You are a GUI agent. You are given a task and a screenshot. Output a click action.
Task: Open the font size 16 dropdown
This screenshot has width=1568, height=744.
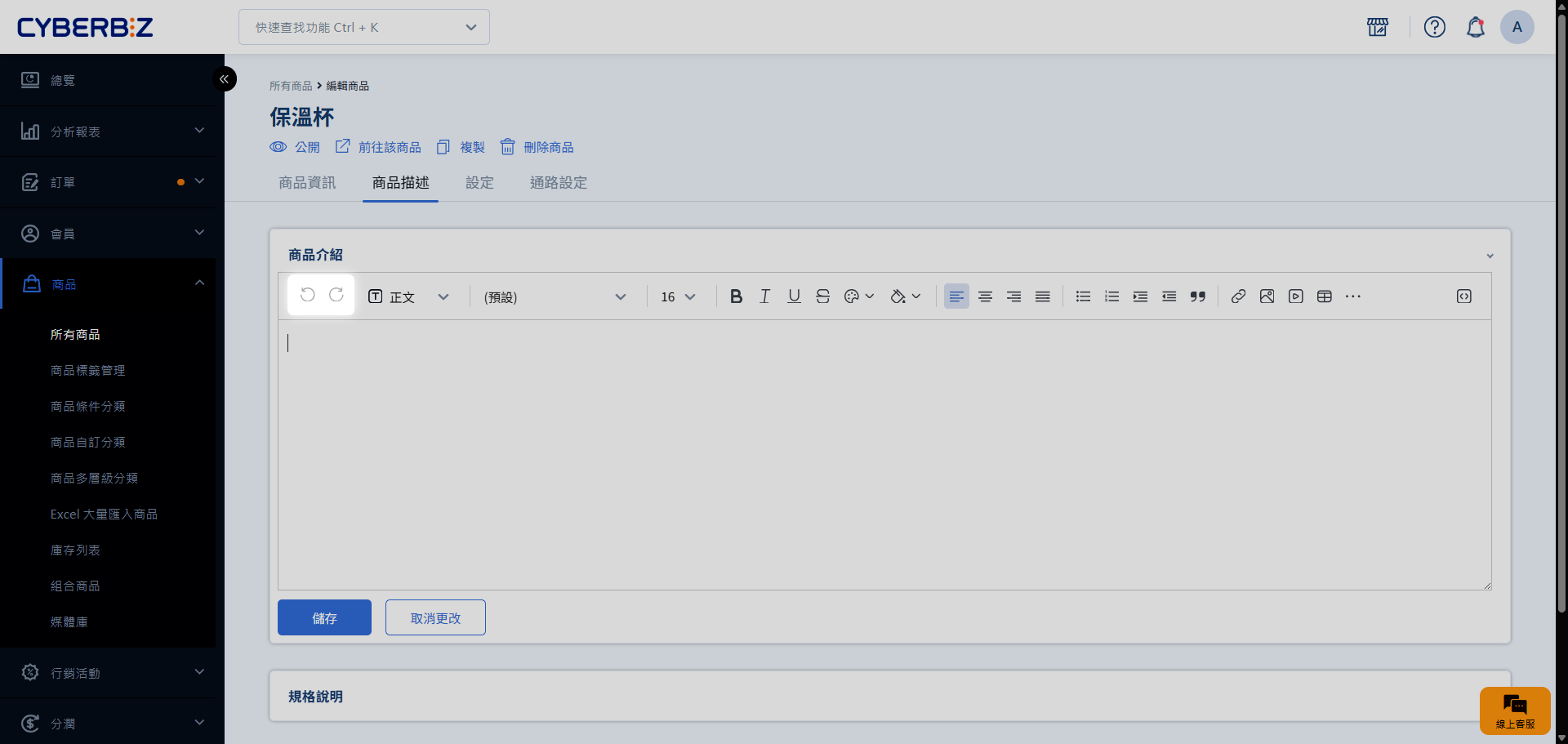tap(678, 297)
